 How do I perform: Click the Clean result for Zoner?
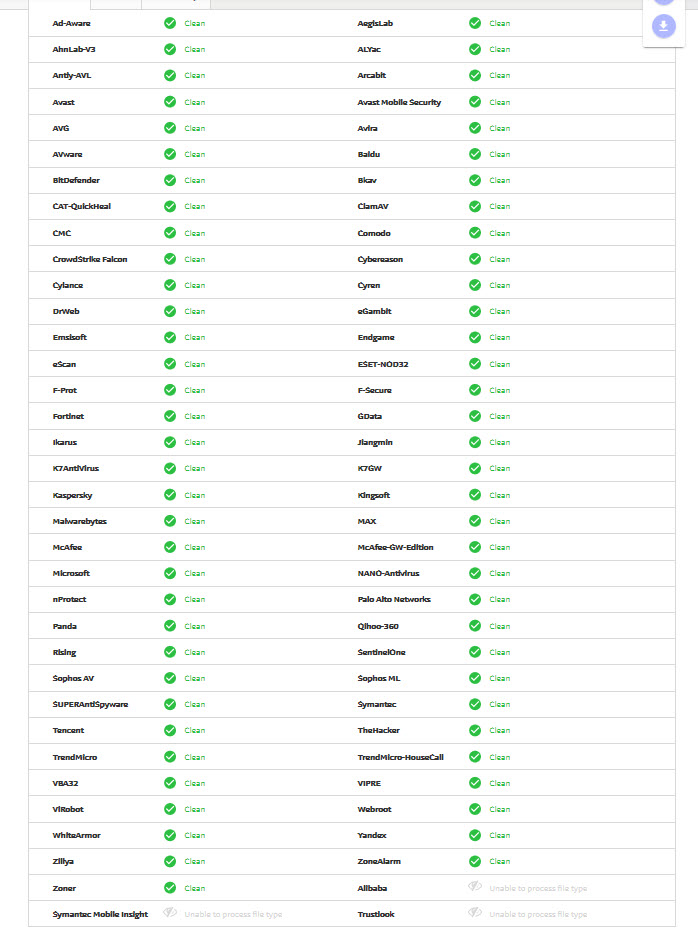[195, 888]
